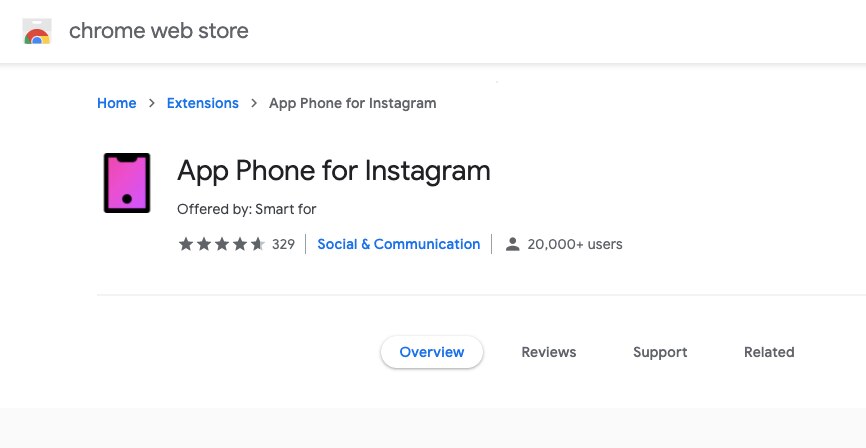This screenshot has width=866, height=448.
Task: Click the pink phone extension icon
Action: point(127,183)
